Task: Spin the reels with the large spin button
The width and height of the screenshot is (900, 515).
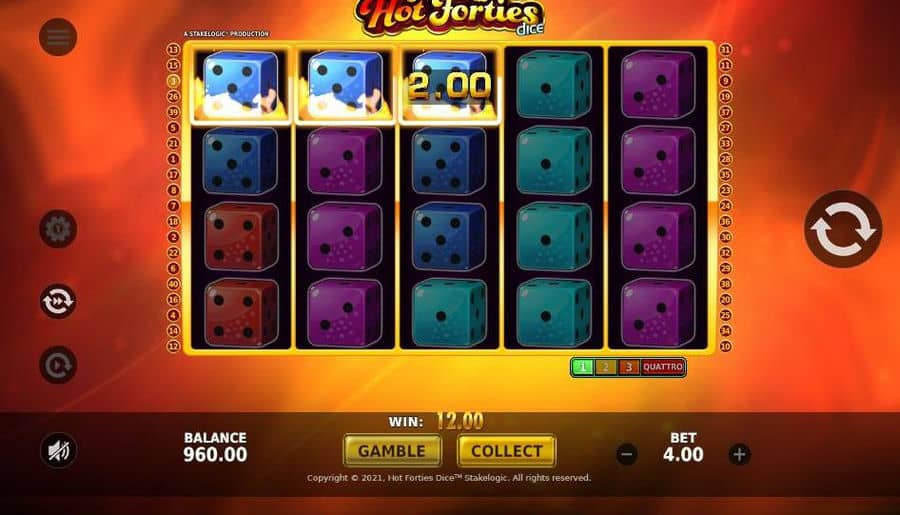Action: 843,229
